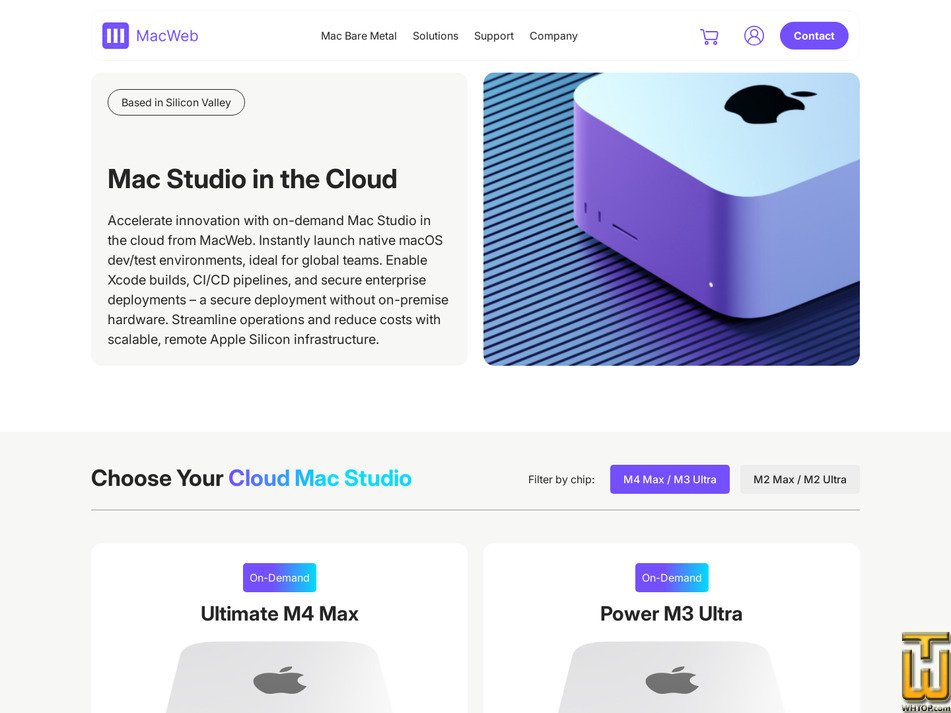The width and height of the screenshot is (951, 713).
Task: Click the Based in Silicon Valley badge
Action: point(176,102)
